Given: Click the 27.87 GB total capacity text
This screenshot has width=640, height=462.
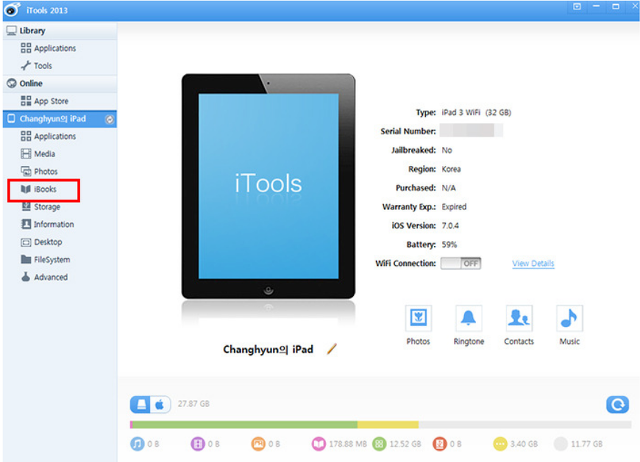Looking at the screenshot, I should click(x=193, y=404).
